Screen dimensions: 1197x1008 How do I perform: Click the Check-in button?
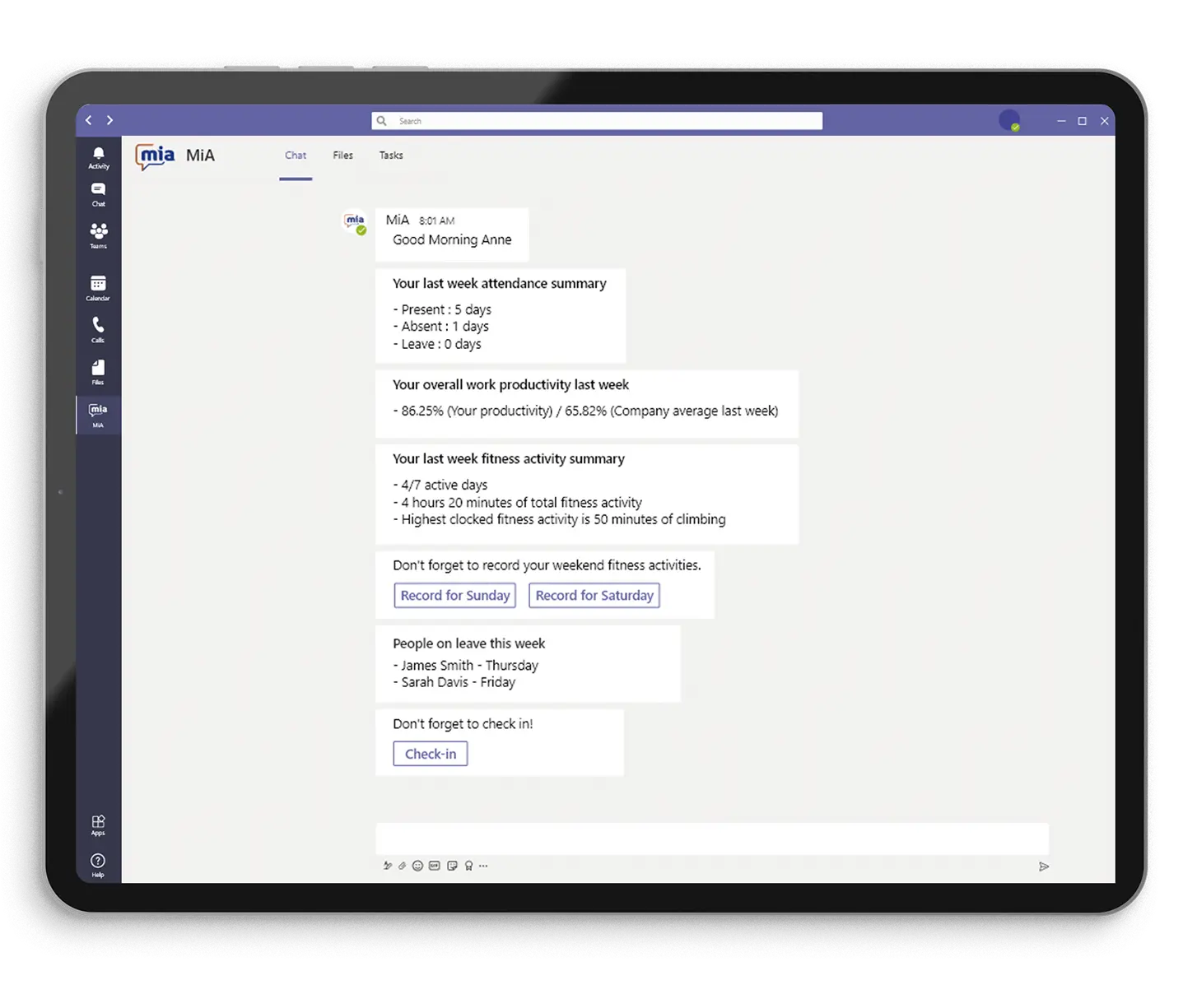[431, 754]
